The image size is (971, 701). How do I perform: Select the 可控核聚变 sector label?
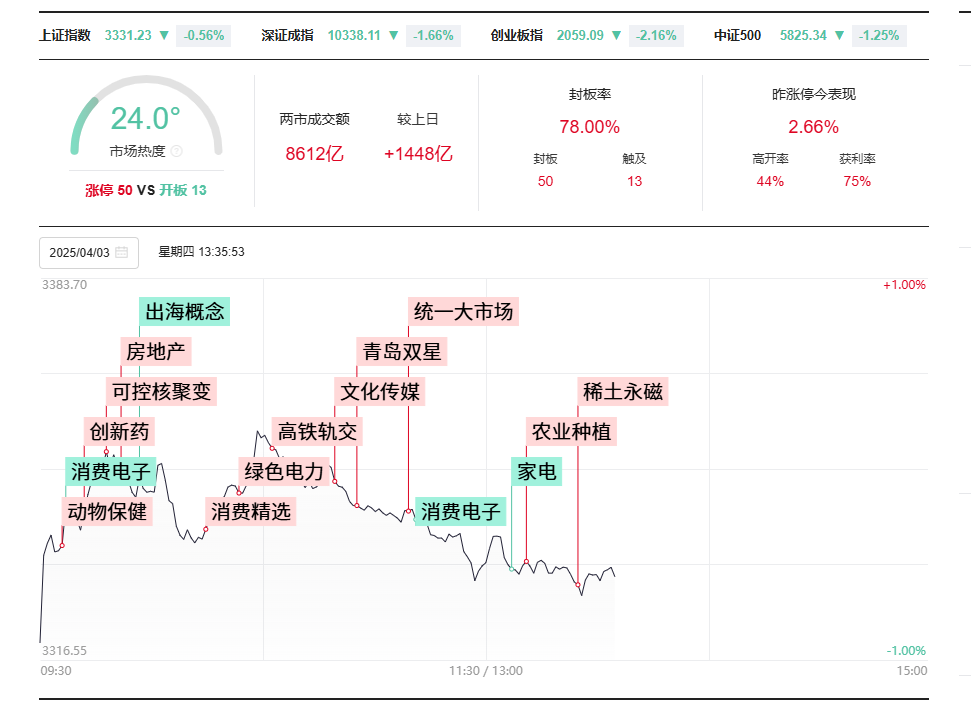[162, 391]
